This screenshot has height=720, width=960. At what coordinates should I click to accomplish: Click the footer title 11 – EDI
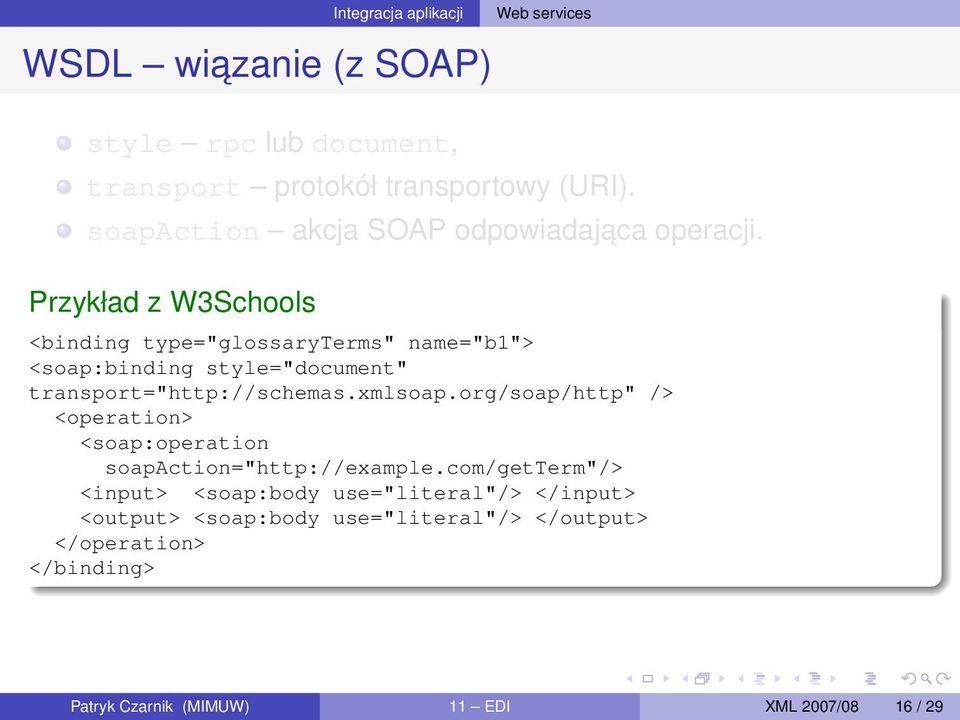click(479, 707)
